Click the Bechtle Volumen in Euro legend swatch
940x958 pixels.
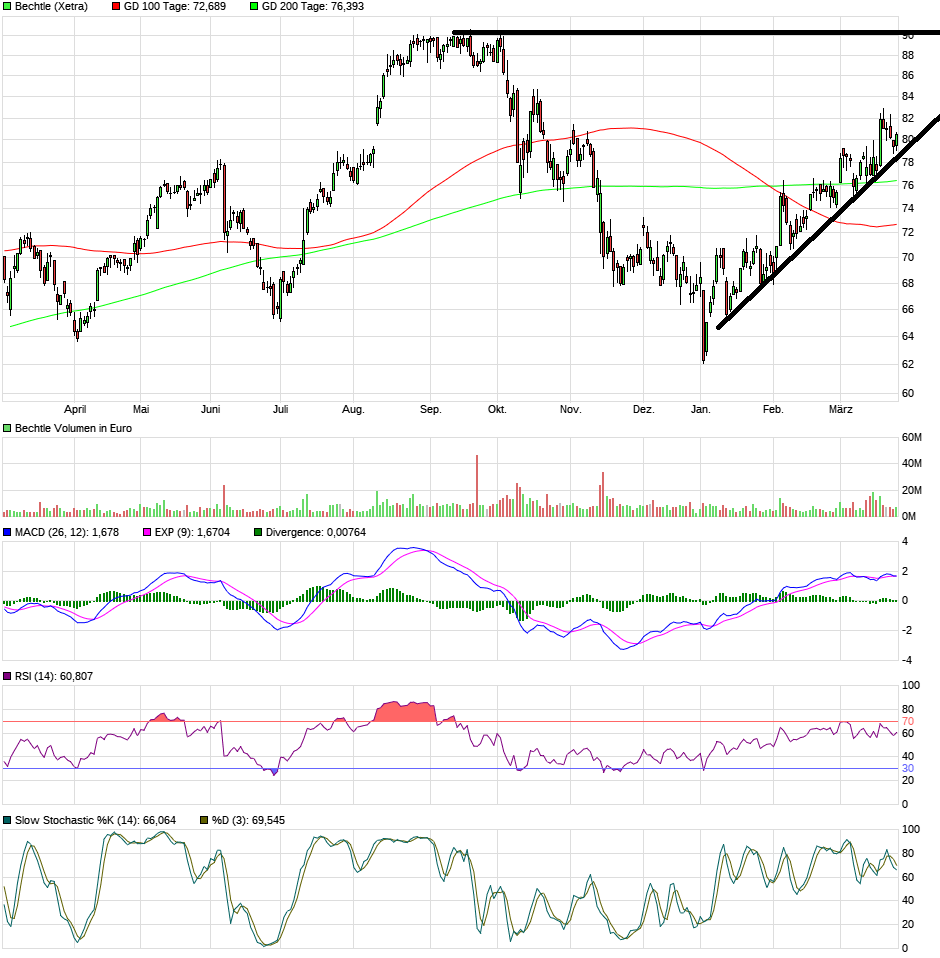(x=7, y=428)
